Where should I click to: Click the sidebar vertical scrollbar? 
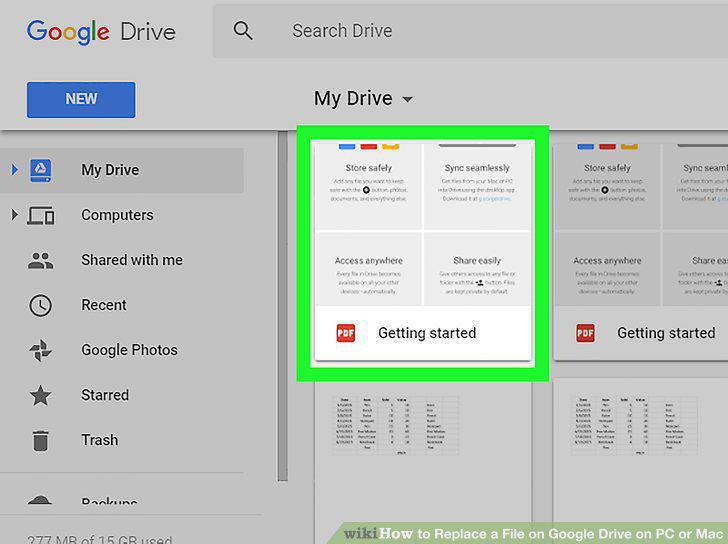click(283, 306)
